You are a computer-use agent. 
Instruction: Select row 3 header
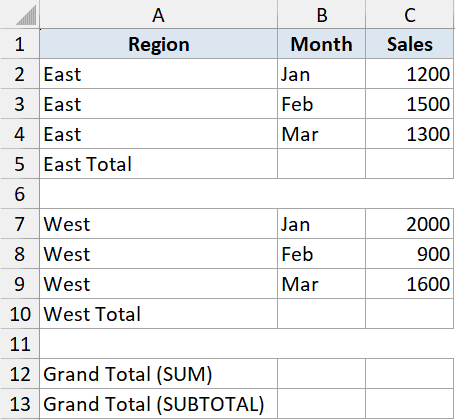pyautogui.click(x=20, y=104)
